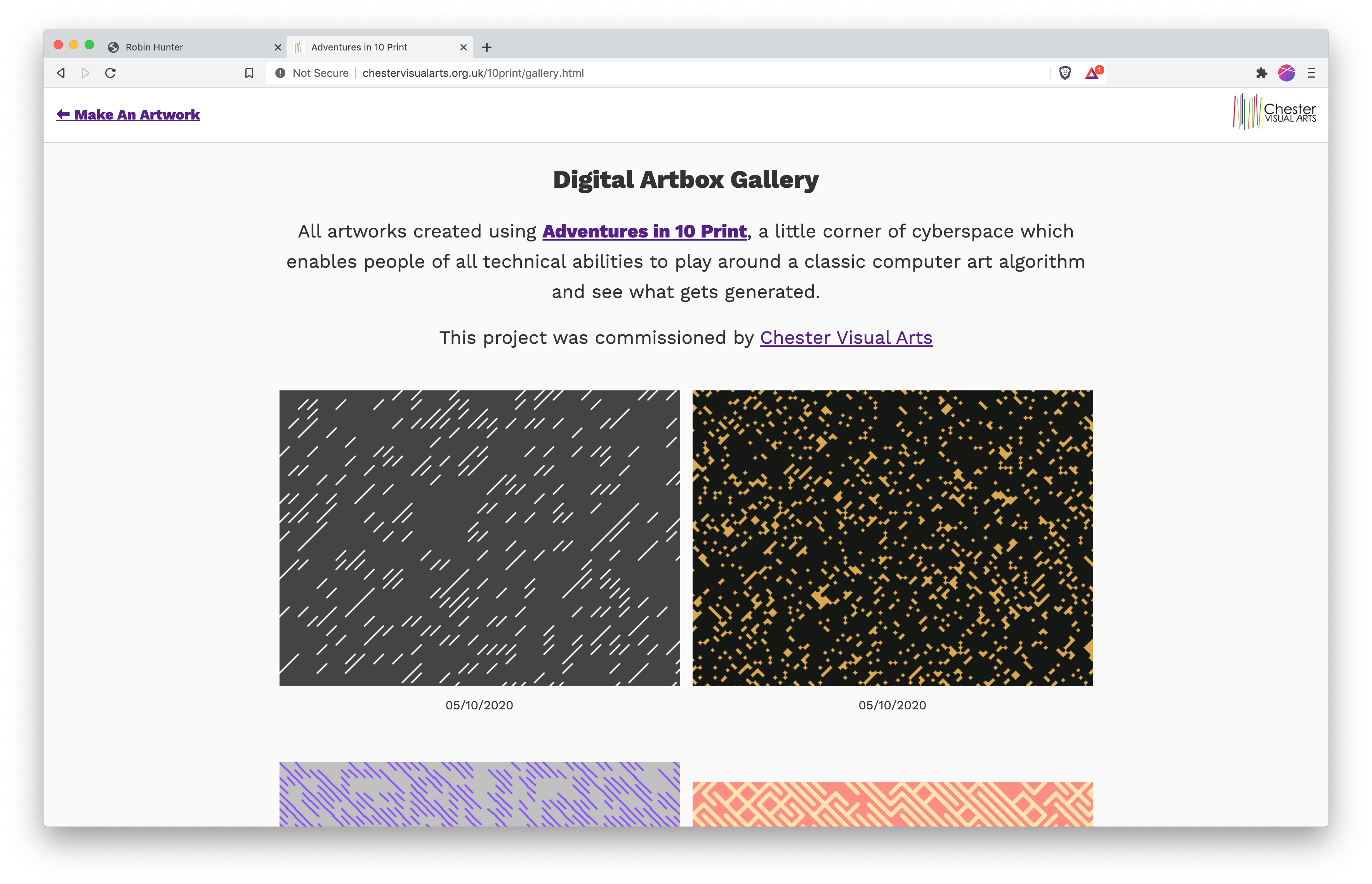
Task: Close the Robin Hunter tab
Action: pos(278,47)
